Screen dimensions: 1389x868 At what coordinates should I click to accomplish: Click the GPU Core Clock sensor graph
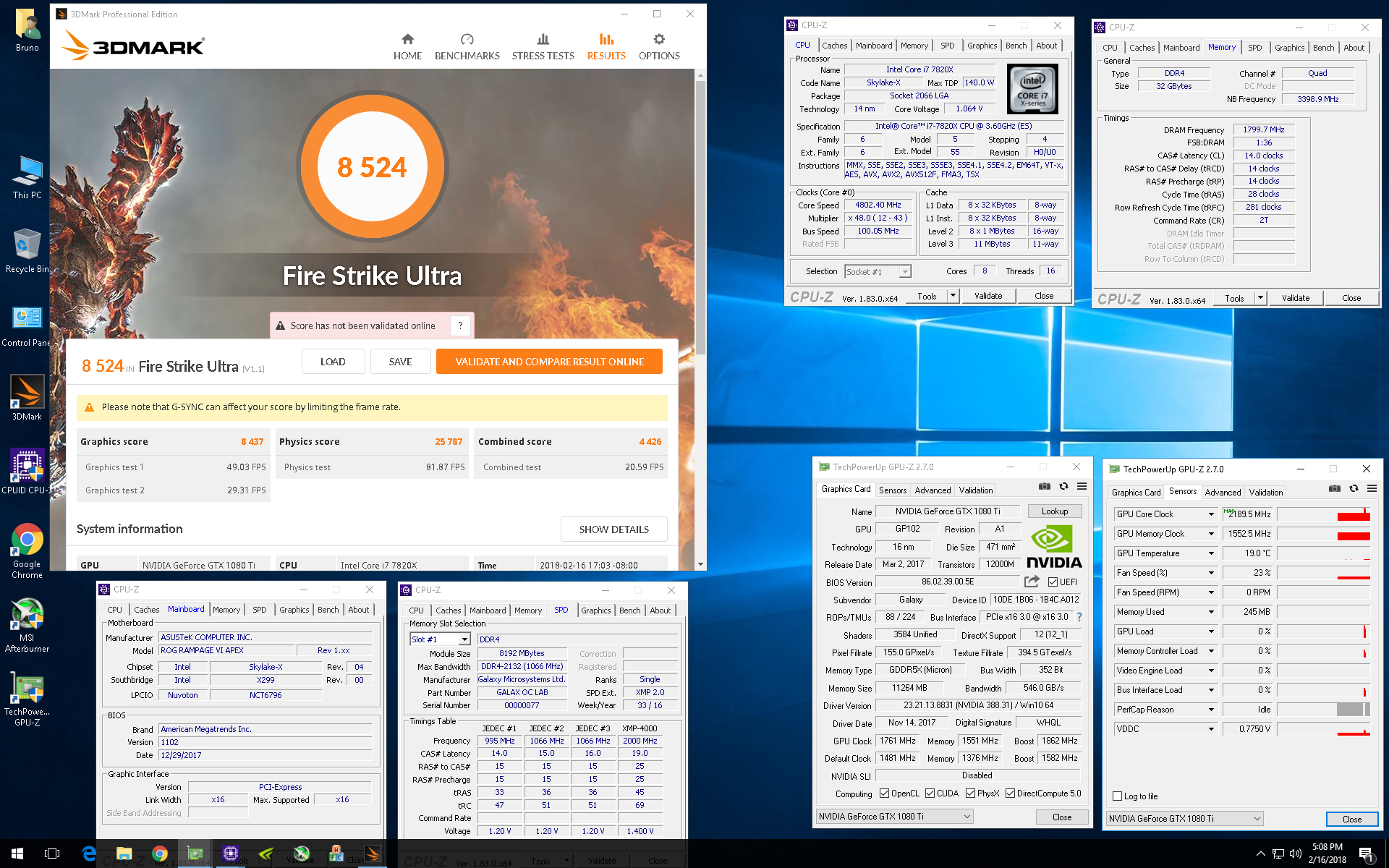(1323, 514)
